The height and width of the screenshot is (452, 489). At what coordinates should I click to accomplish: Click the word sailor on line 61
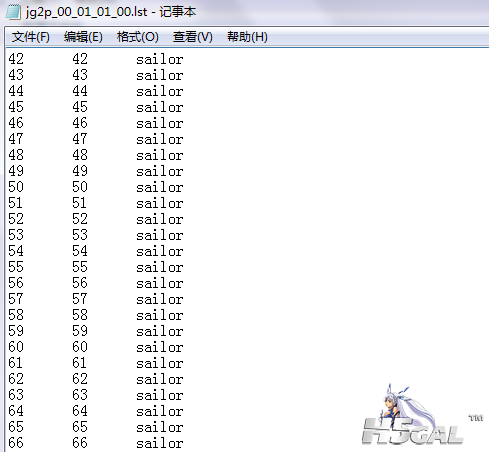tap(160, 363)
